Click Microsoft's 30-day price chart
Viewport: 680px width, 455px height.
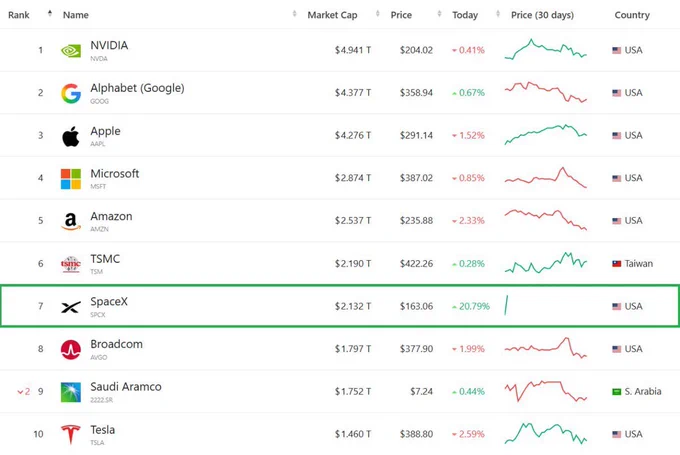(546, 177)
